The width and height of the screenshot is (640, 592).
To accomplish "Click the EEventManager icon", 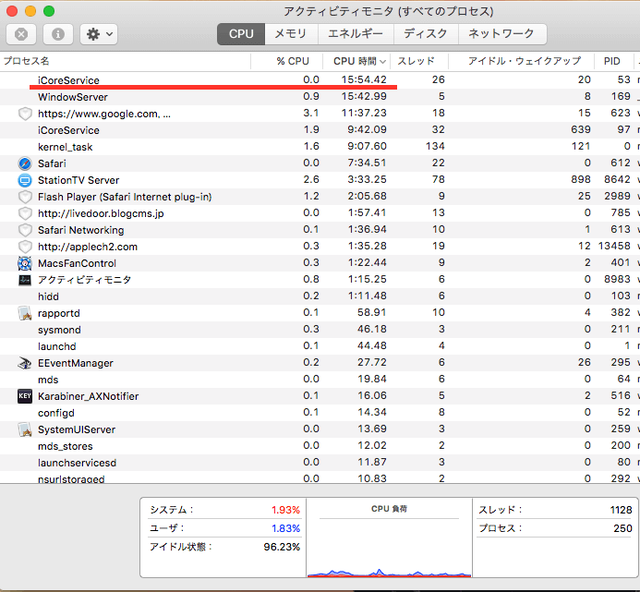I will pos(25,363).
